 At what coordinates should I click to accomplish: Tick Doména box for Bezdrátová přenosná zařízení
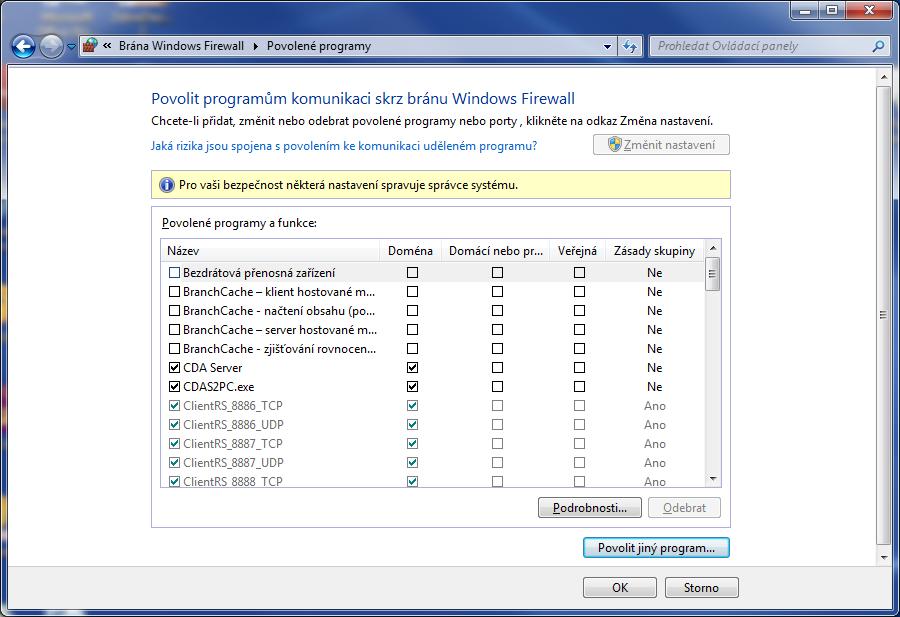412,273
